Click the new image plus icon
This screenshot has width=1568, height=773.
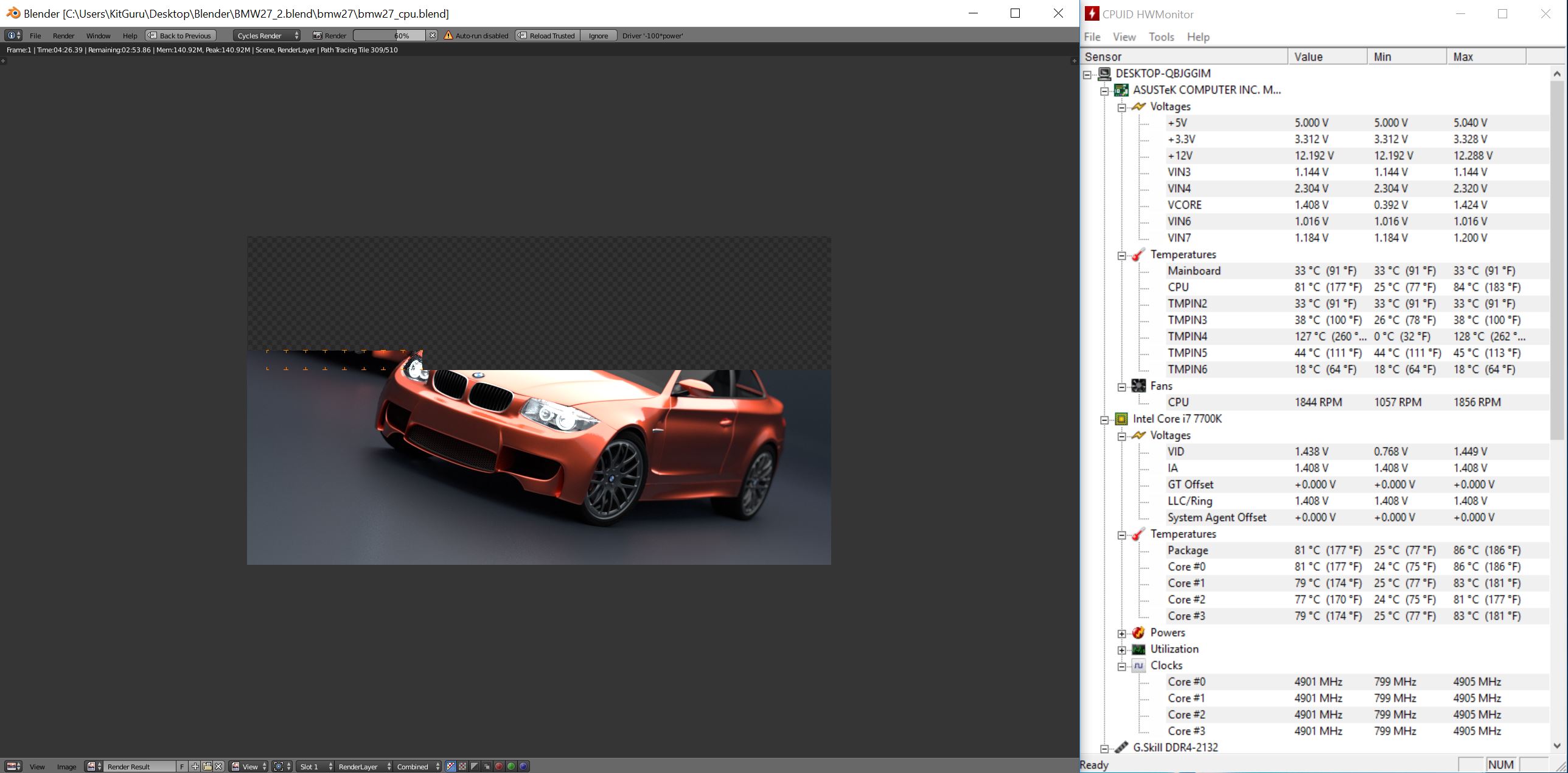(x=195, y=766)
